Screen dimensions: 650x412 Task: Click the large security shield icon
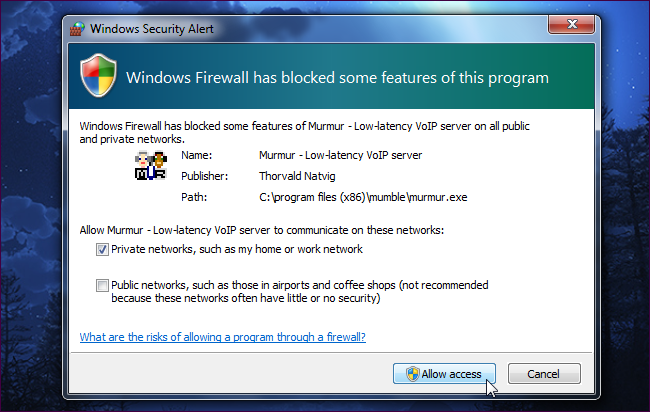pos(98,76)
